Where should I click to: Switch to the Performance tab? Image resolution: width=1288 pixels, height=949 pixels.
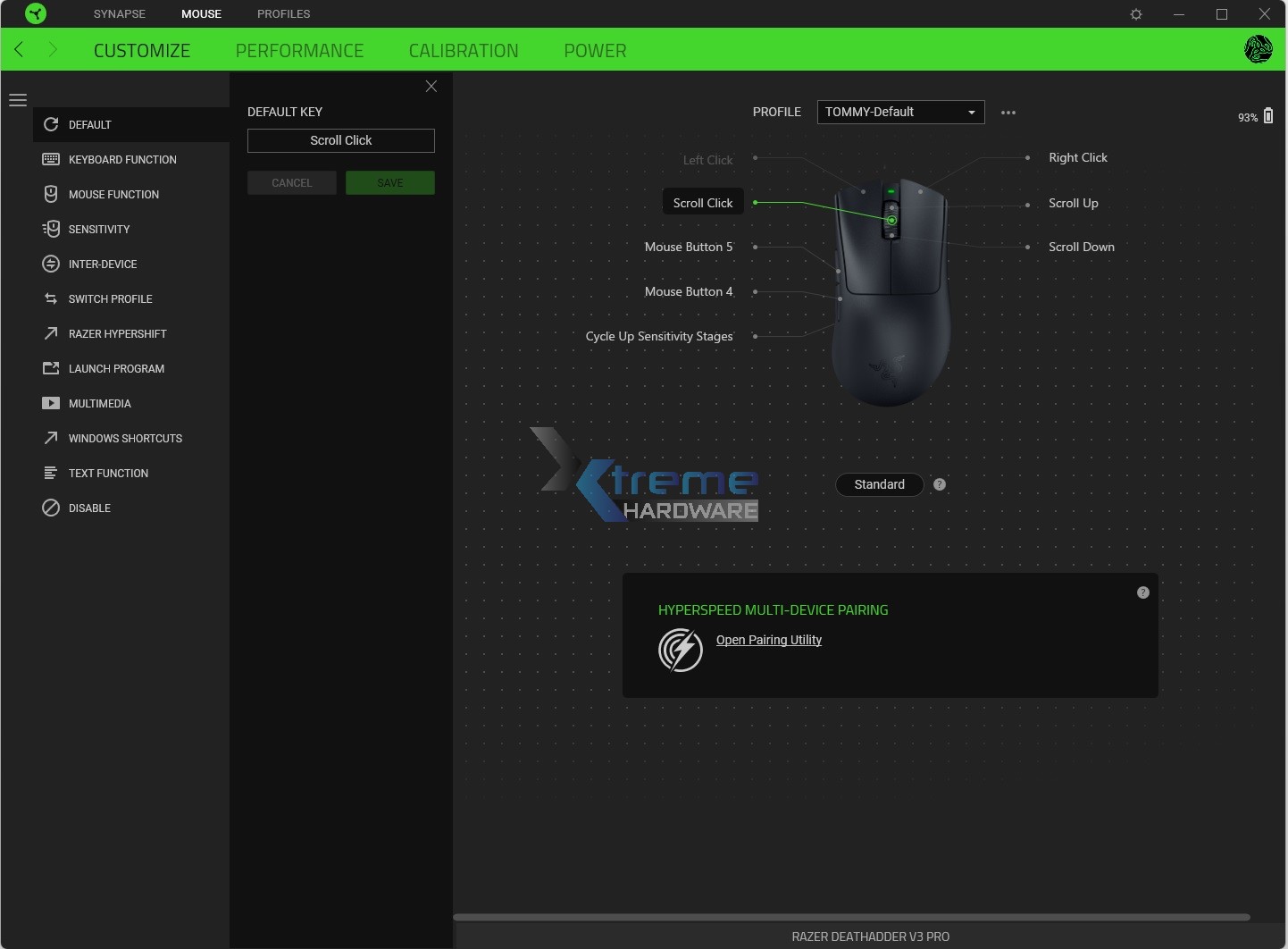click(299, 51)
